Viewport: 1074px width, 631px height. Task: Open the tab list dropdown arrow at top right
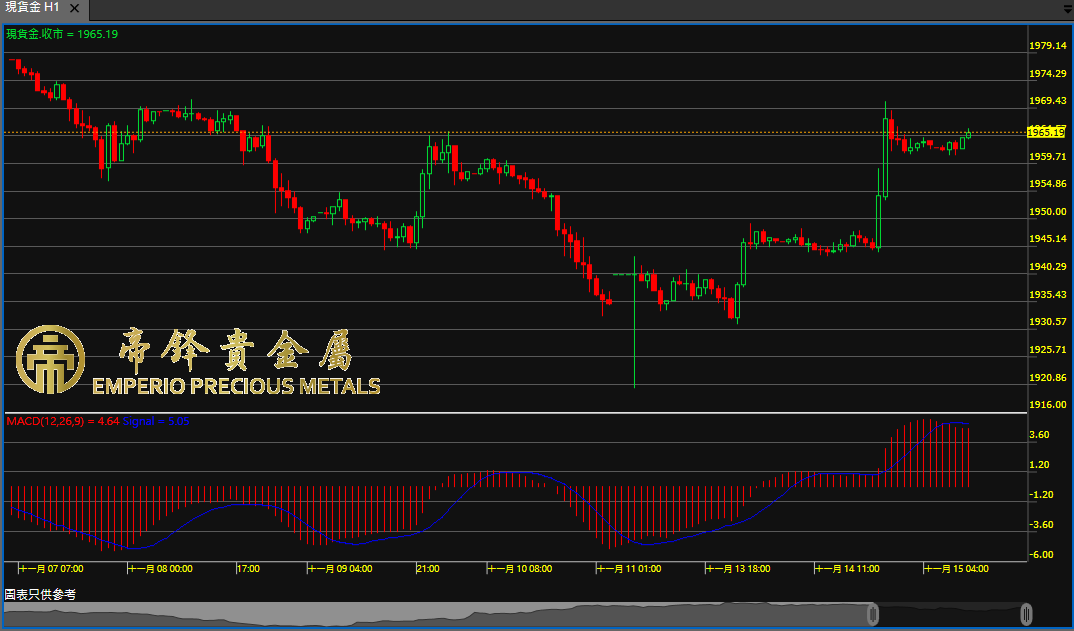click(1066, 9)
